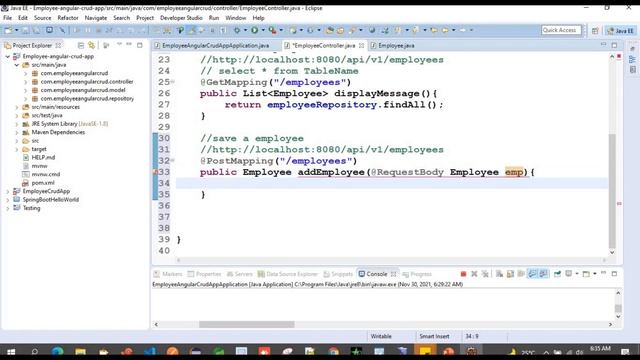The height and width of the screenshot is (360, 640).
Task: Open the EmployeeAngularCrudAppApplication.java tab
Action: click(215, 45)
